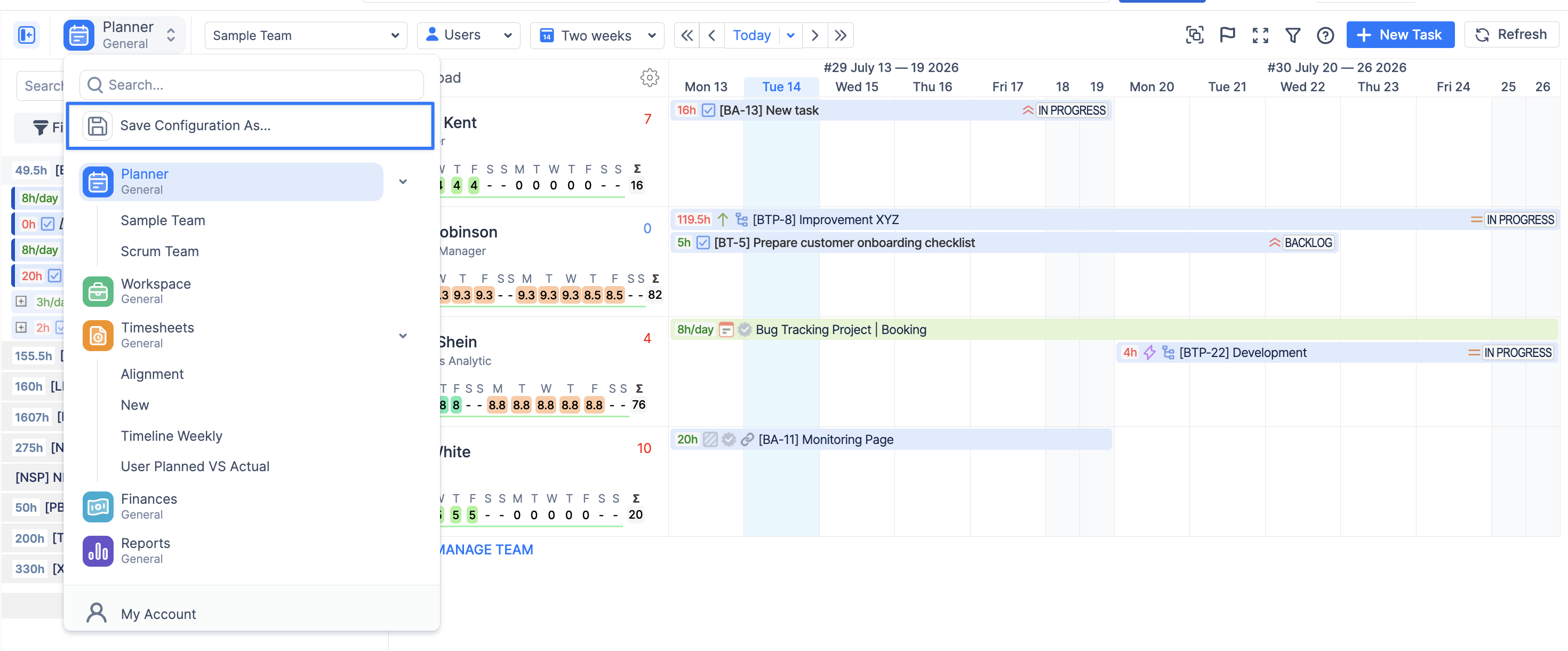Toggle checkbox next to 20h sidebar item

point(55,276)
